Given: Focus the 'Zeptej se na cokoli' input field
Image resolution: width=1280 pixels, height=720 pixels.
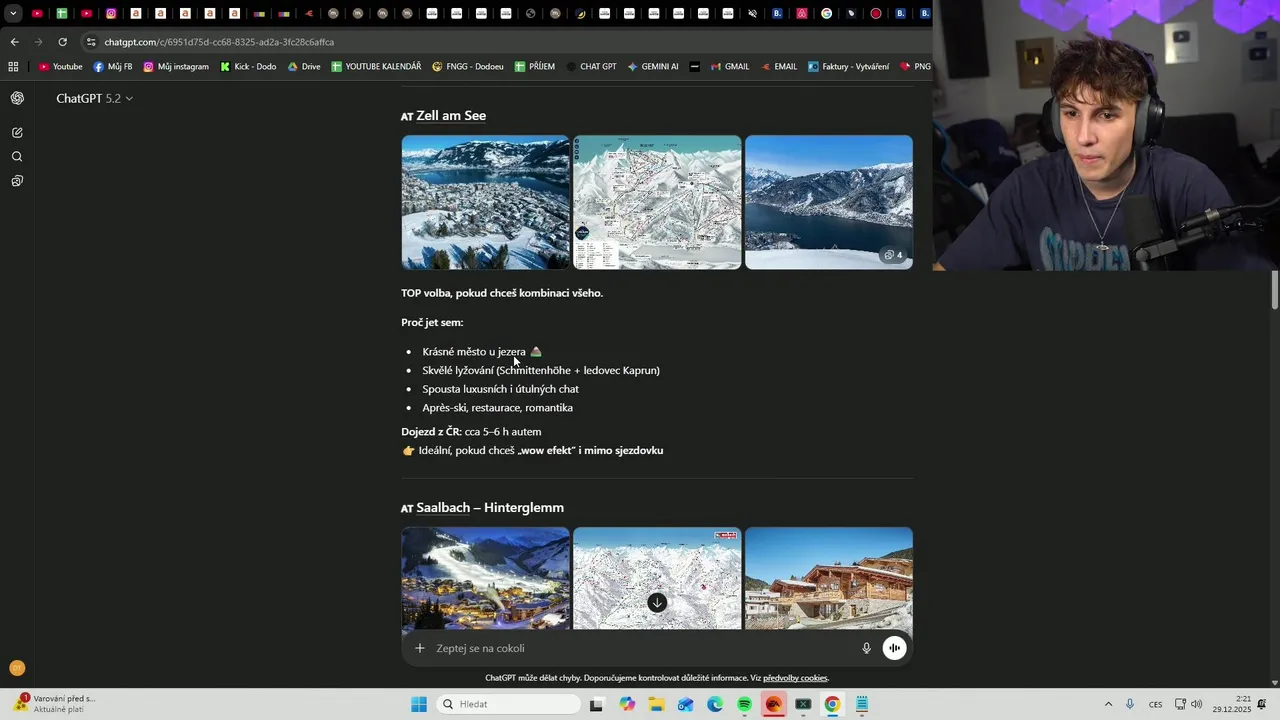Looking at the screenshot, I should [640, 648].
